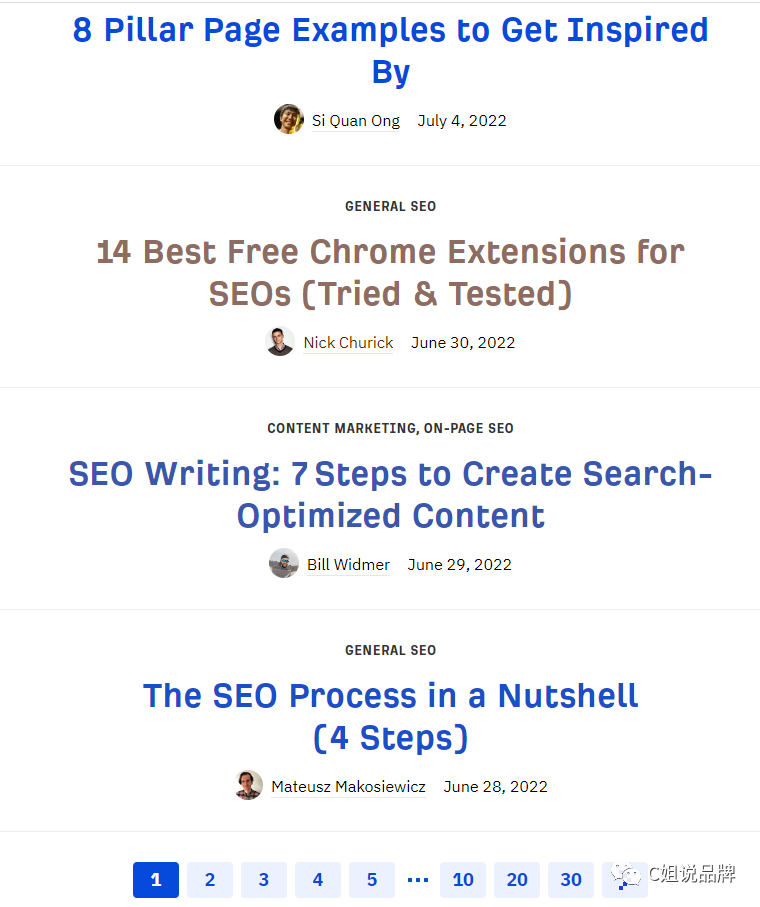
Task: Visit Mateusz Makosiewicz's author name link
Action: click(348, 787)
